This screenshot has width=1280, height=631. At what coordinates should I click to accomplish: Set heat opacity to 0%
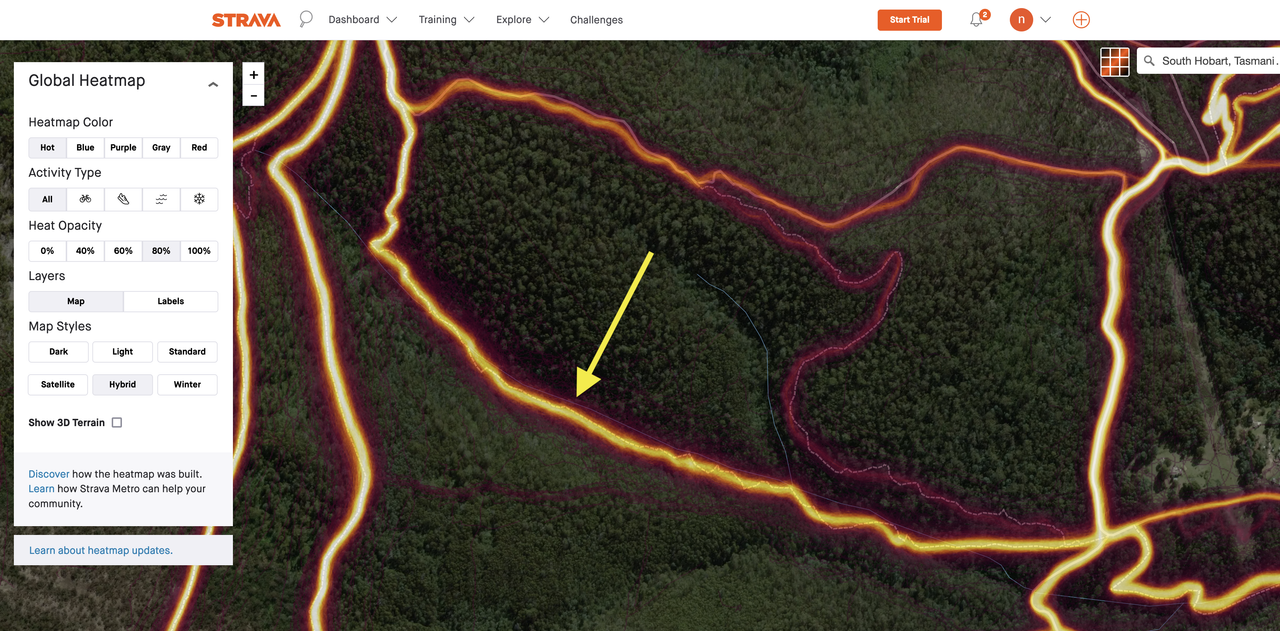[x=47, y=251]
